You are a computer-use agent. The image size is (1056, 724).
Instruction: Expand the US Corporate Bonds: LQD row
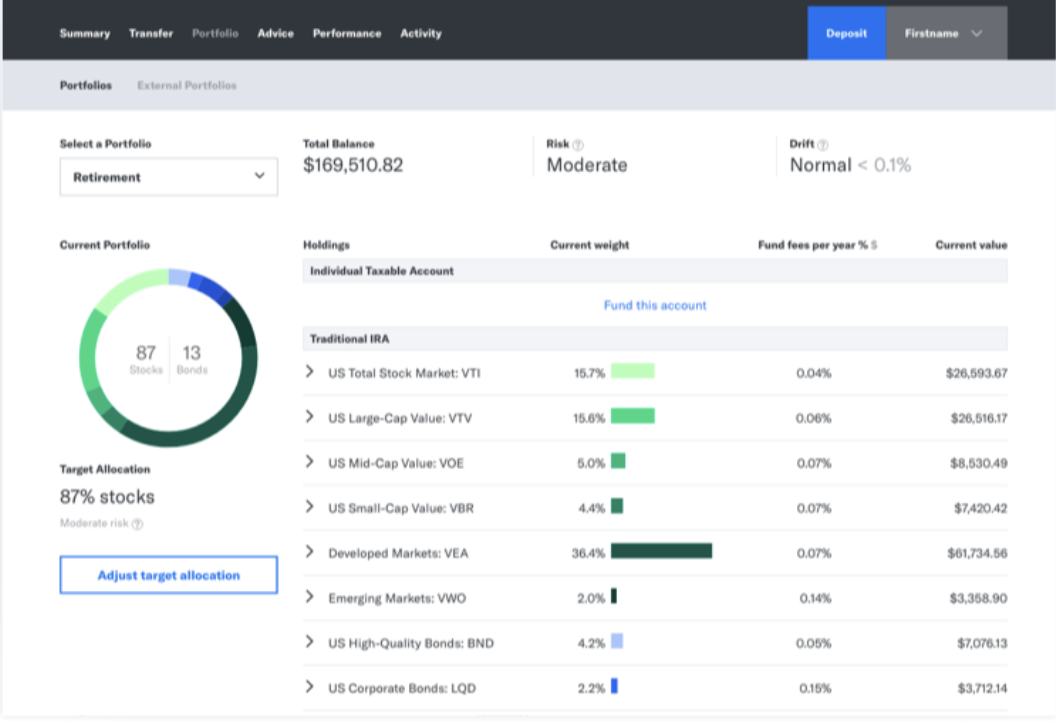(309, 687)
